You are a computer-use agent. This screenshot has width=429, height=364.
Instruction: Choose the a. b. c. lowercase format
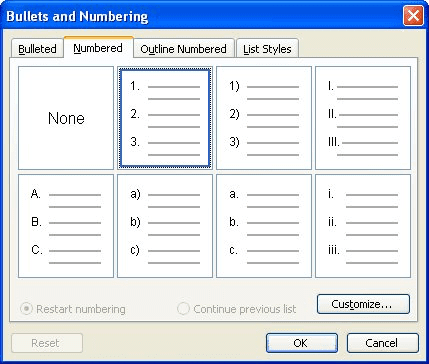(x=264, y=226)
